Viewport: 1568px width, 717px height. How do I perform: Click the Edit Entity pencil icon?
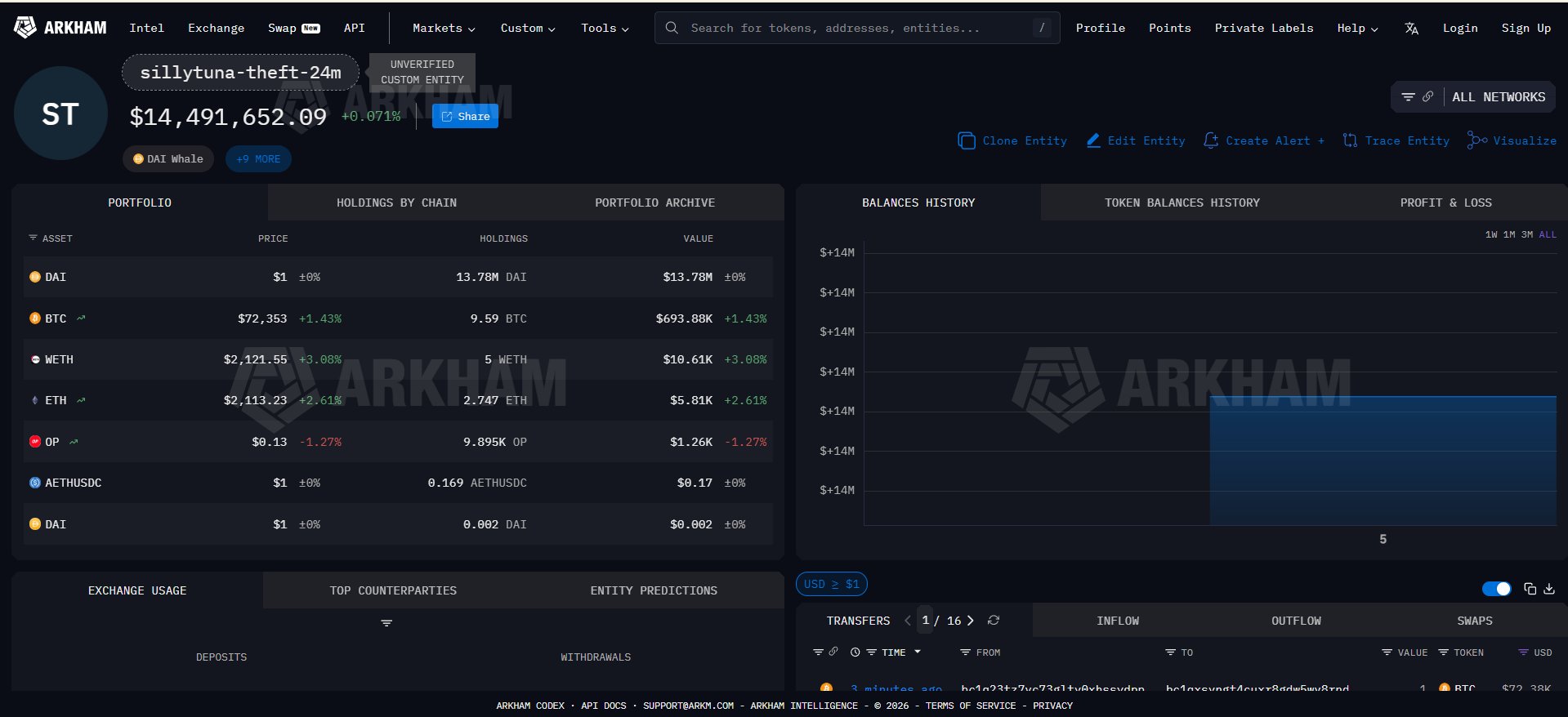(x=1093, y=140)
